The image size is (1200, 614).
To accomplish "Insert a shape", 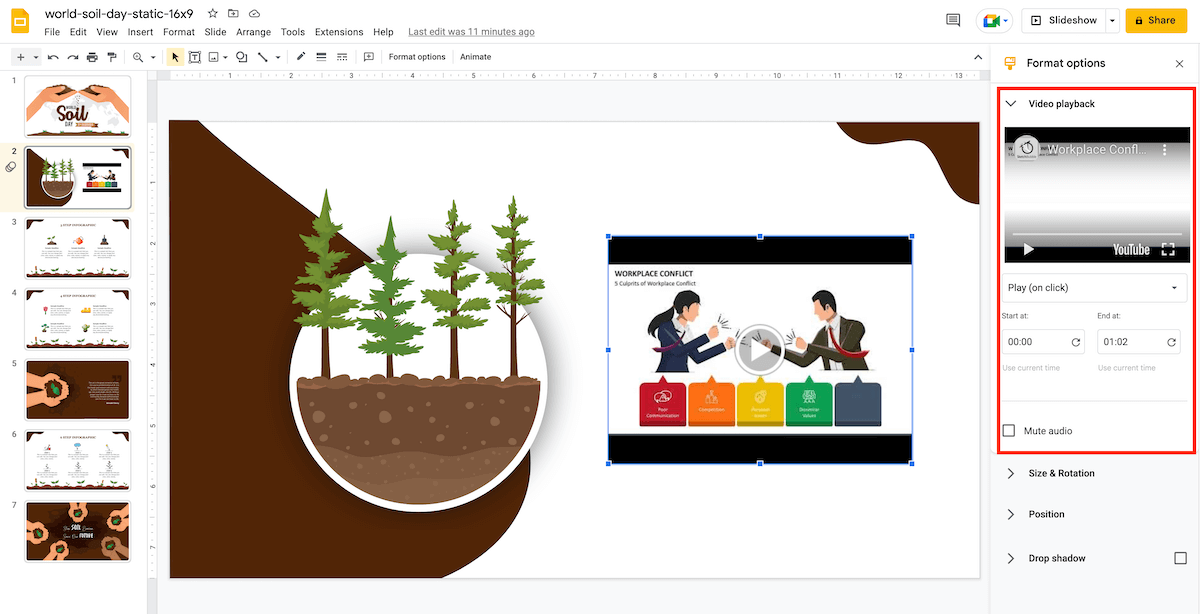I will tap(242, 57).
